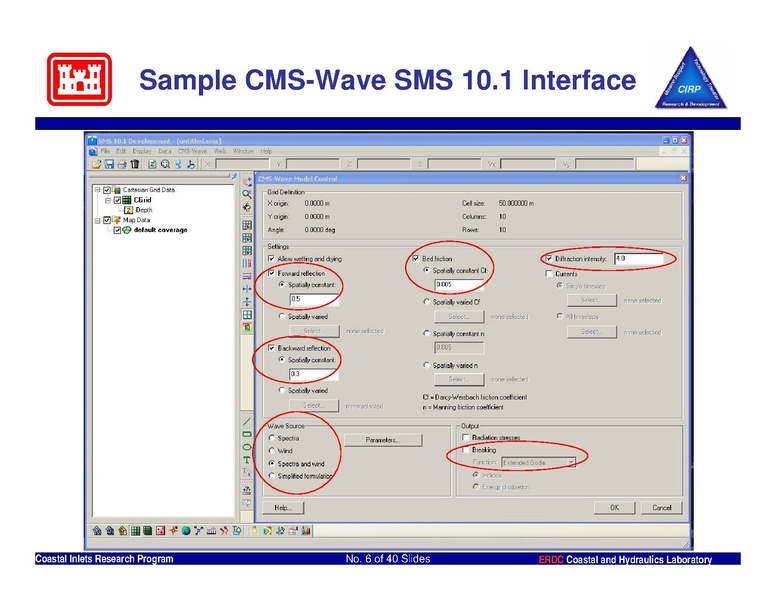Select the green Line drawing tool
Image resolution: width=776 pixels, height=600 pixels.
(x=246, y=421)
